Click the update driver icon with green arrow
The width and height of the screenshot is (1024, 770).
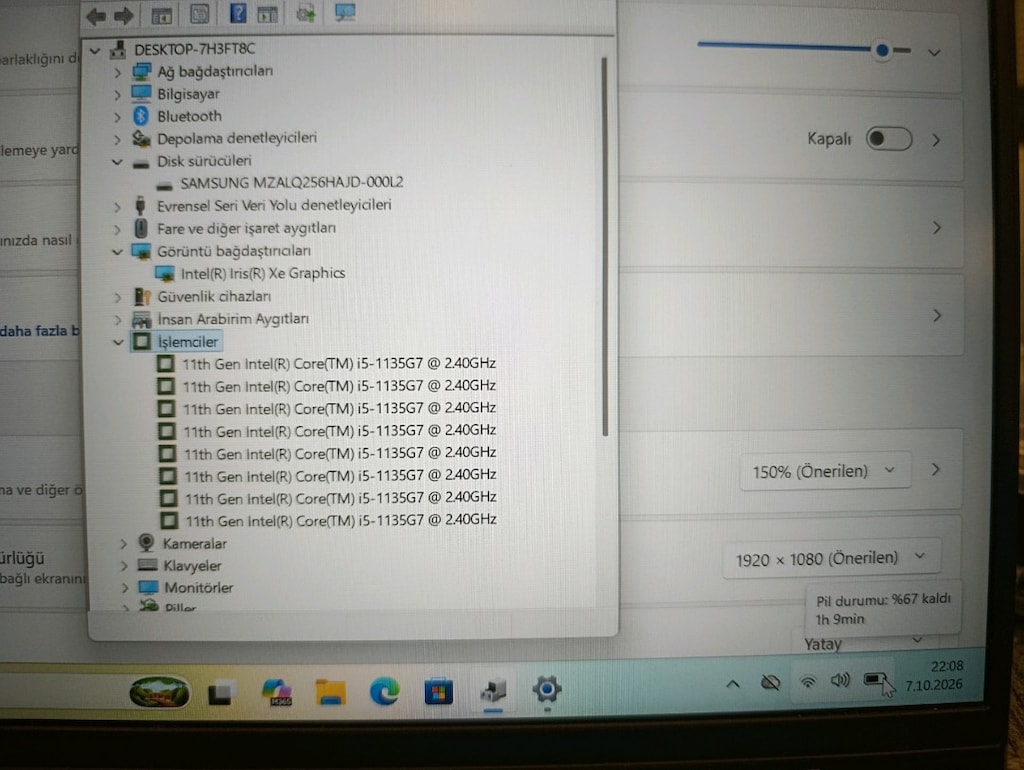[306, 13]
